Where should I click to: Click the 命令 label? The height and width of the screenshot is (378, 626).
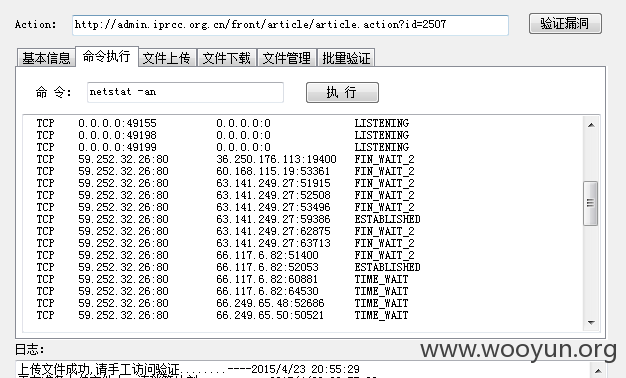coord(53,92)
